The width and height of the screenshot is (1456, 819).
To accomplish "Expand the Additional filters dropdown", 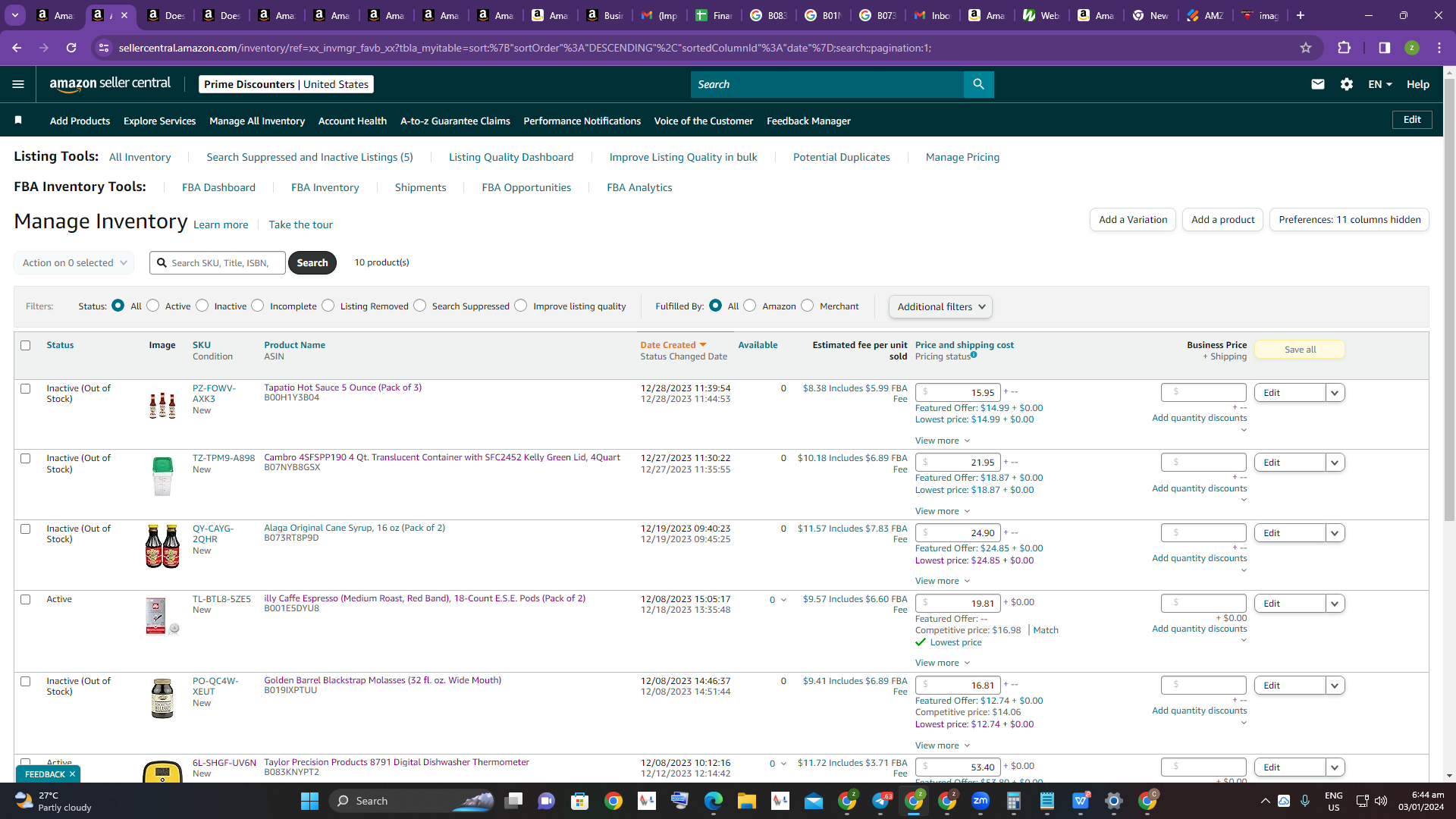I will coord(940,306).
